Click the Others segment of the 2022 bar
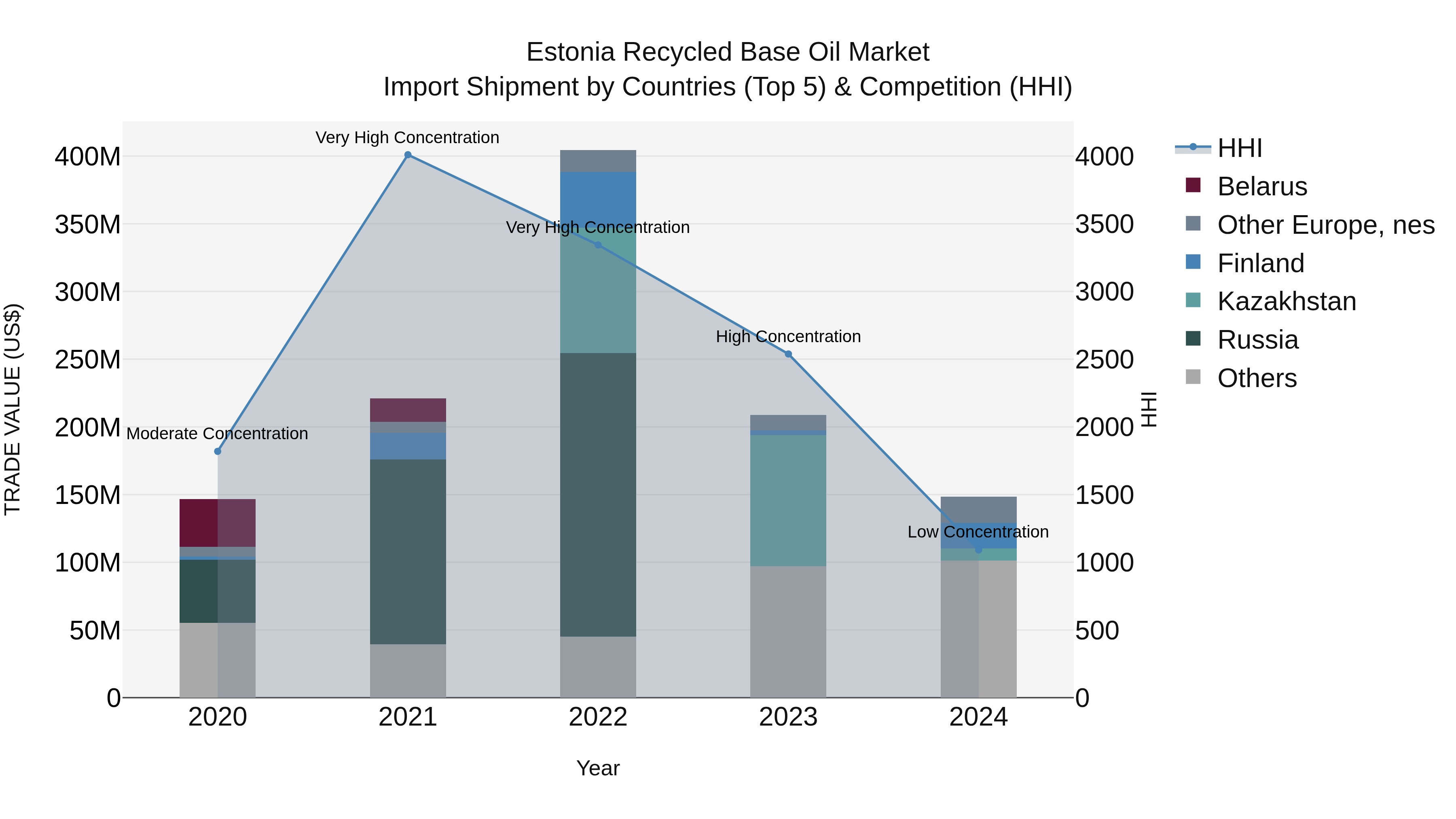The height and width of the screenshot is (819, 1456). 598,667
